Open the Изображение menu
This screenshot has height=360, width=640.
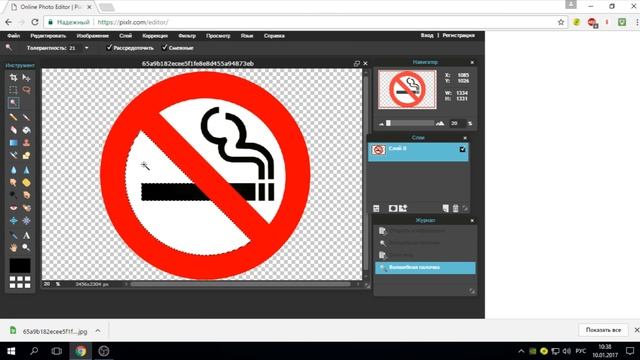click(93, 36)
